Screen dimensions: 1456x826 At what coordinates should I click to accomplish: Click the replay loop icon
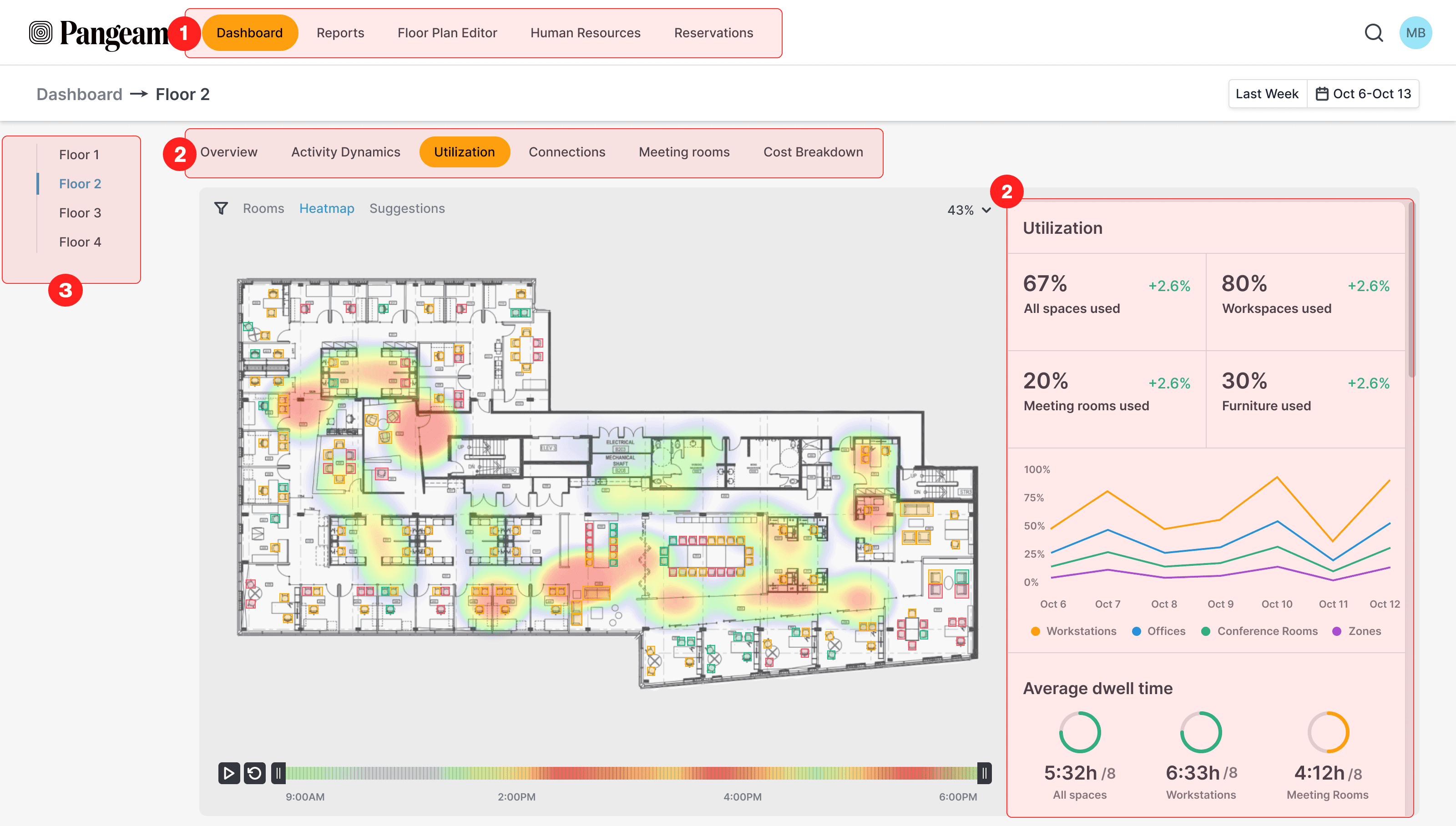pyautogui.click(x=254, y=773)
